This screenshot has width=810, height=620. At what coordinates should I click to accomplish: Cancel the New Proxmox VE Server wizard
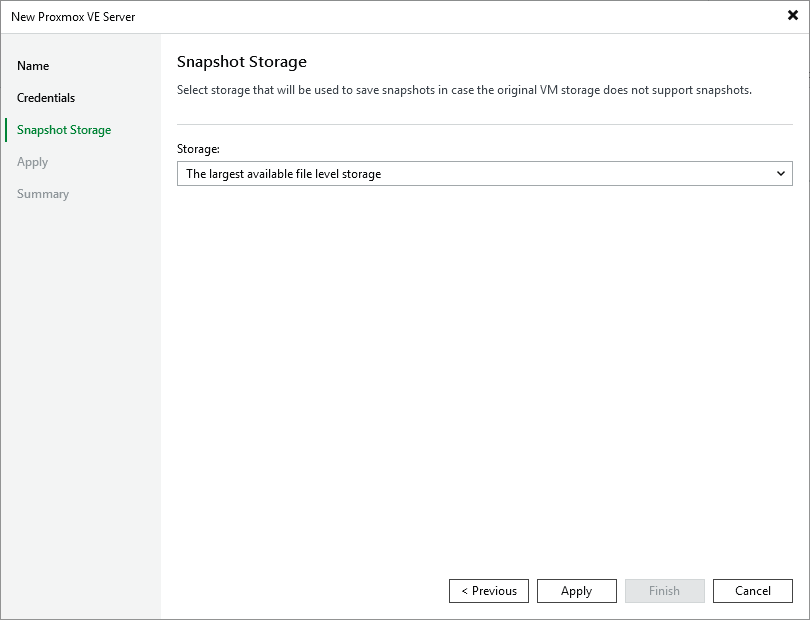click(x=752, y=590)
